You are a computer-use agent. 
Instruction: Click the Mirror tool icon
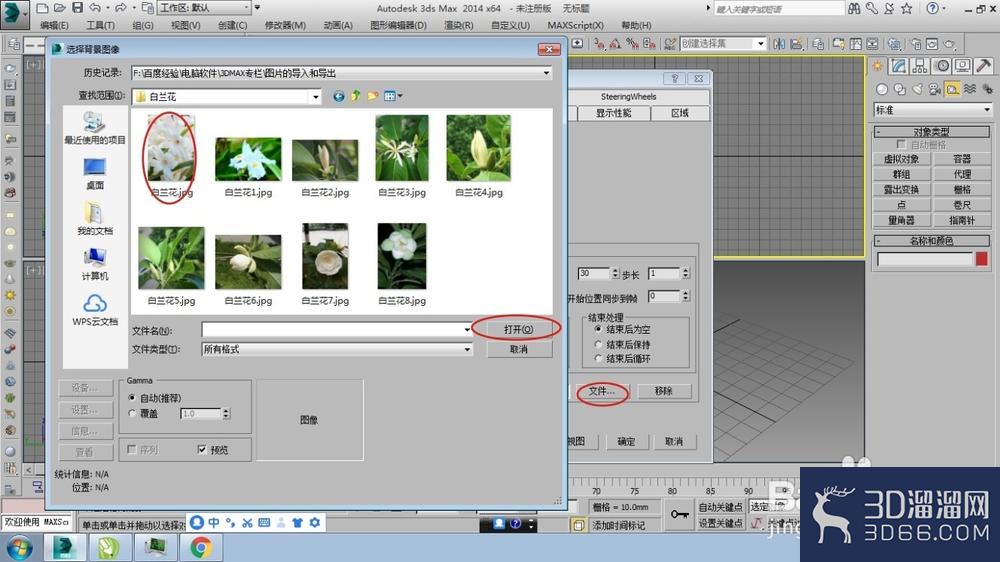point(779,43)
